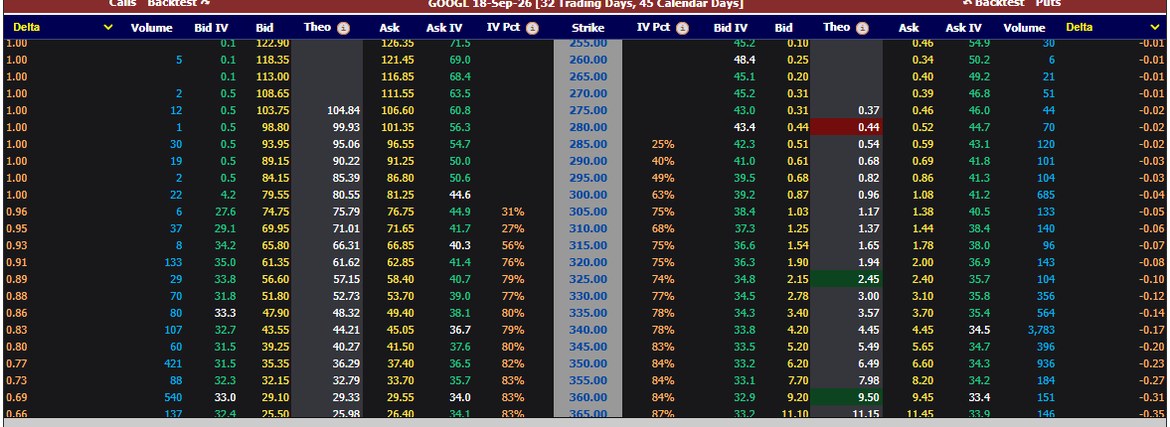Image resolution: width=1170 pixels, height=427 pixels.
Task: Click the puts Bid IV column header
Action: point(731,28)
